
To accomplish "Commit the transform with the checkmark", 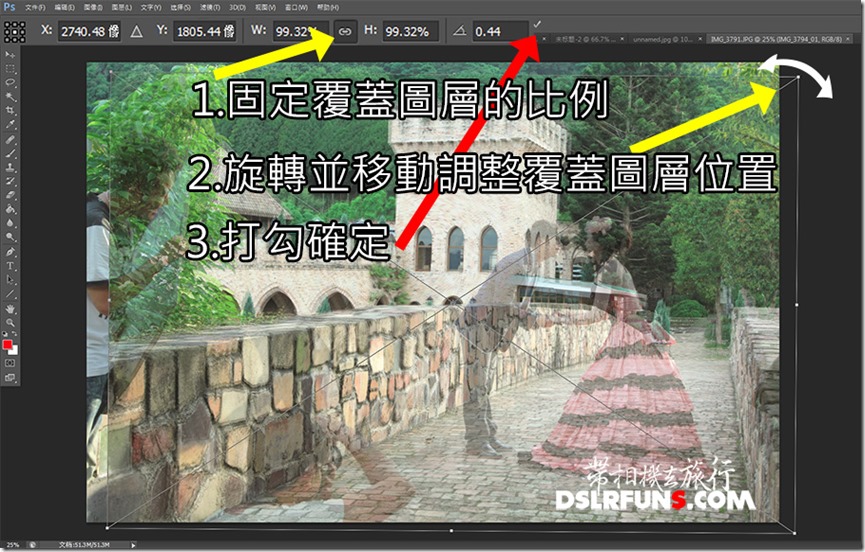I will (x=538, y=23).
